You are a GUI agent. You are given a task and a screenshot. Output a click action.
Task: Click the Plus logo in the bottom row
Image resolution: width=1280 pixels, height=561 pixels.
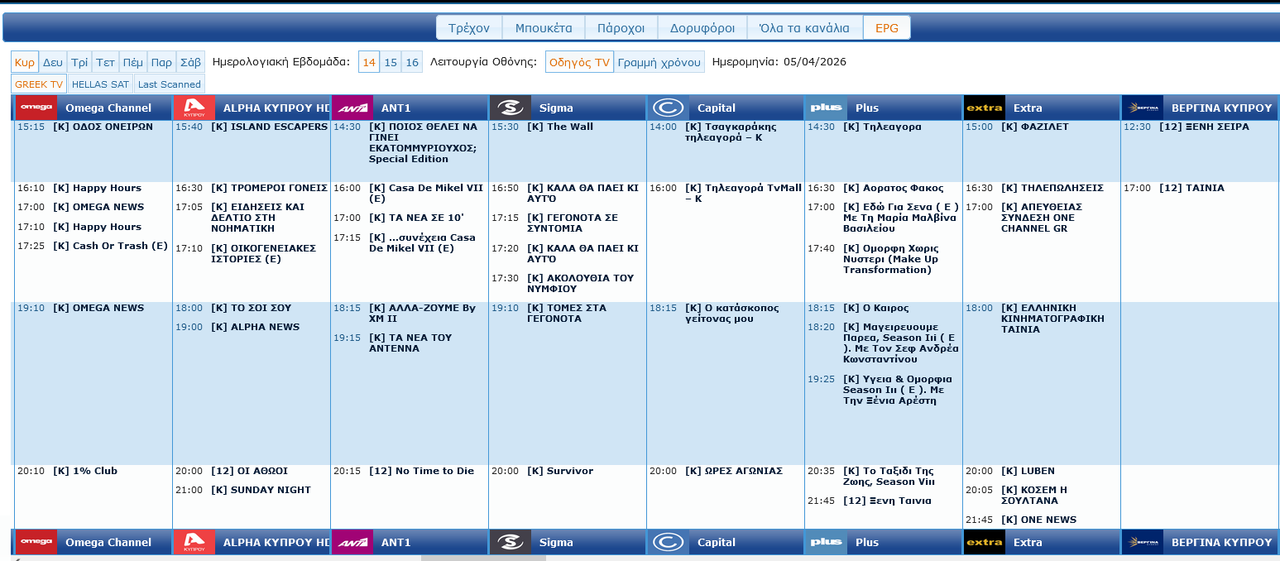(827, 542)
